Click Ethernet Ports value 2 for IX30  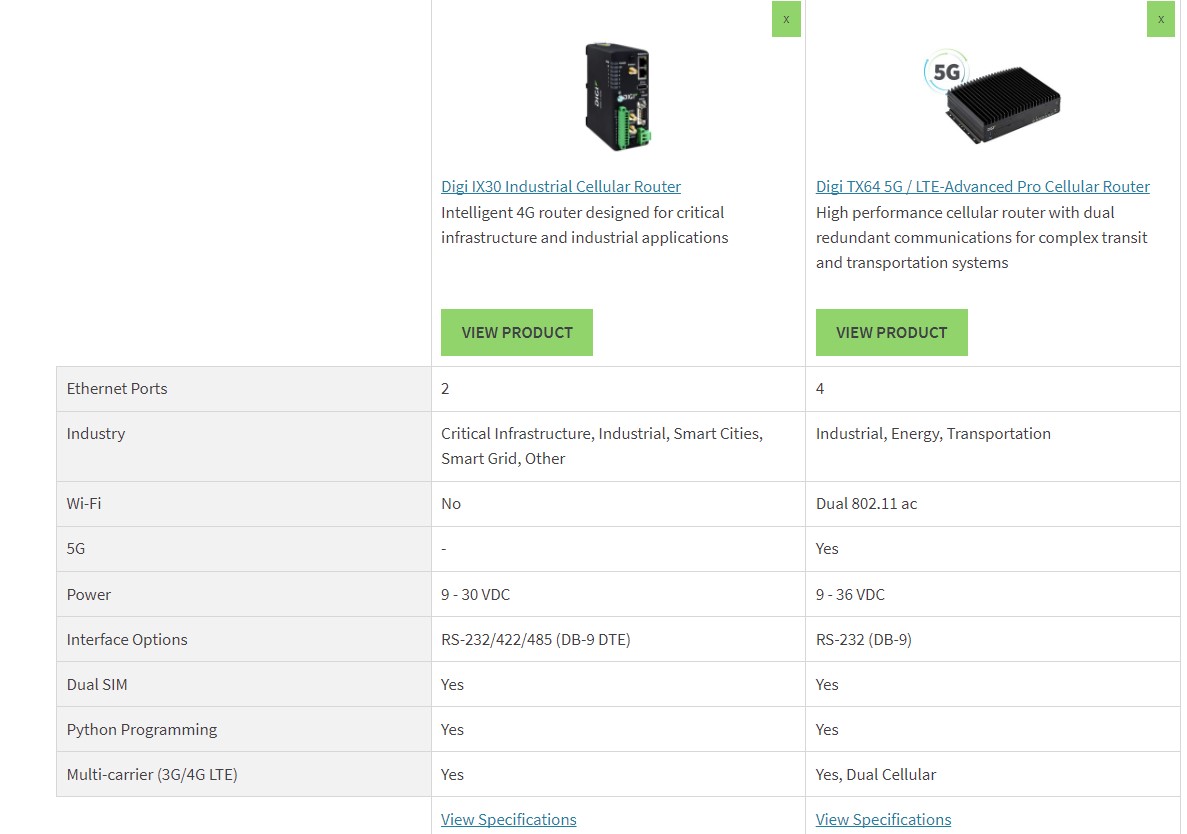pyautogui.click(x=445, y=389)
